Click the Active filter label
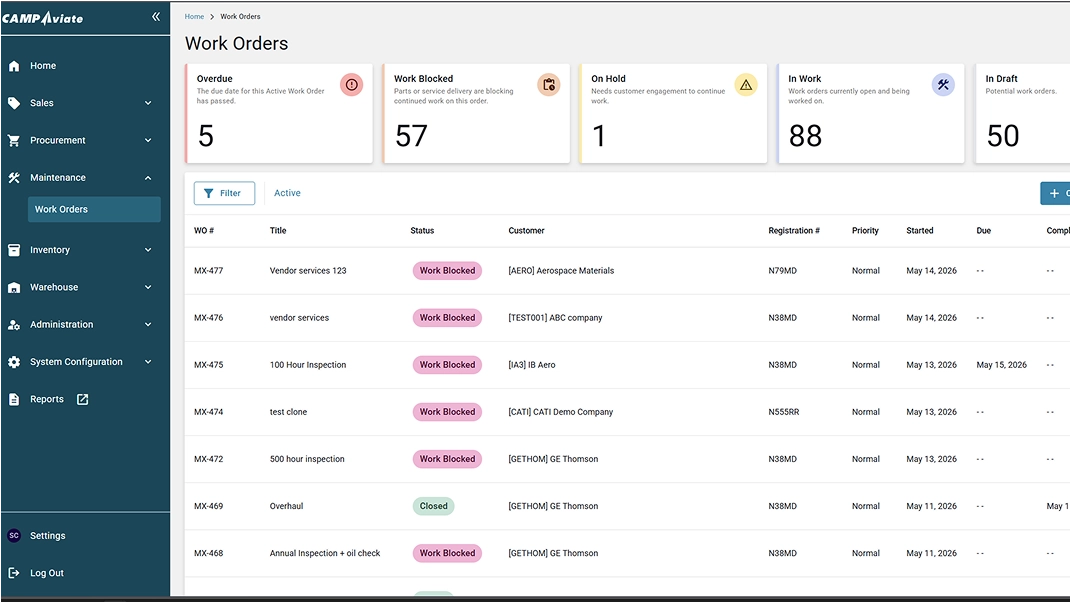The image size is (1070, 602). 287,193
